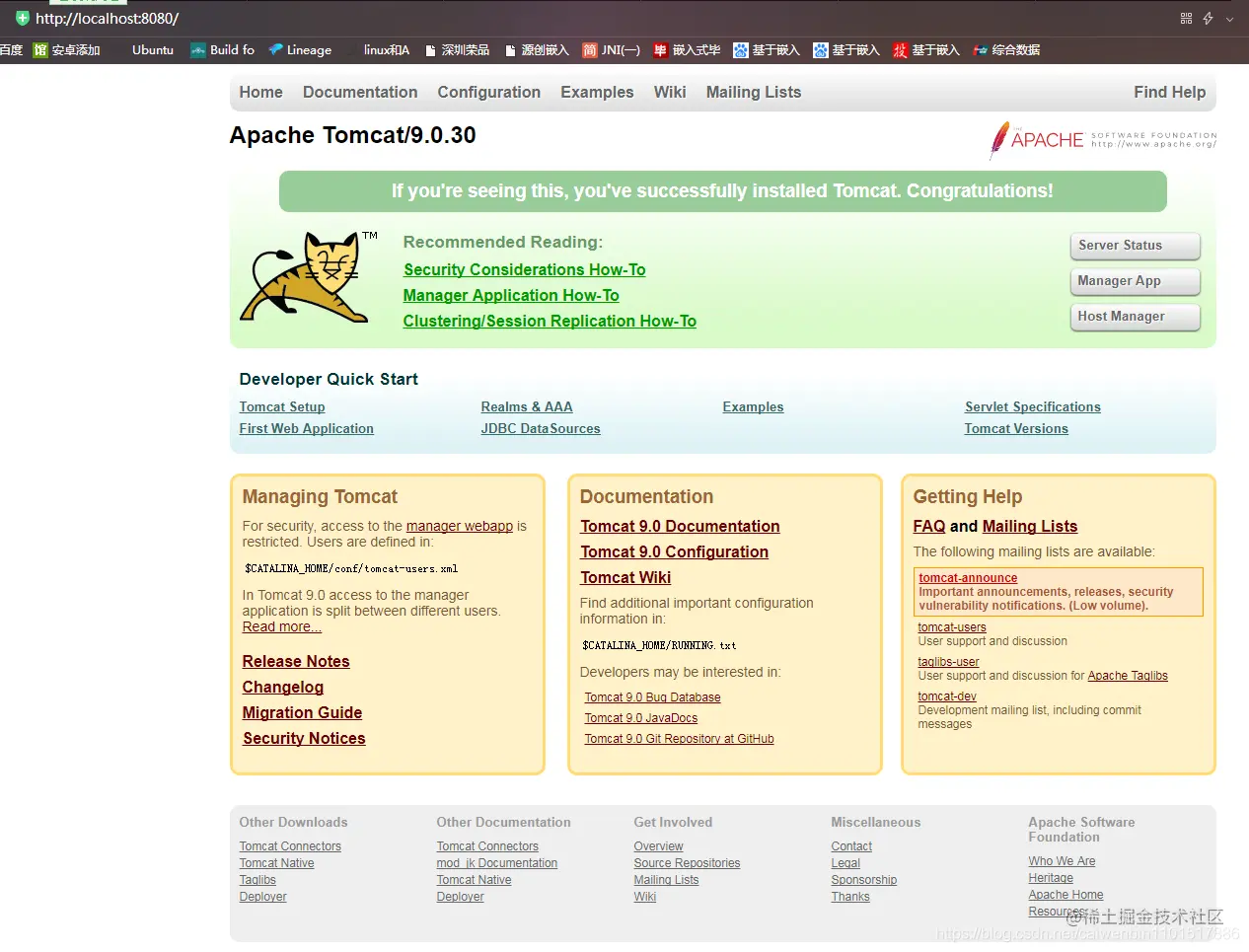The image size is (1249, 952).
Task: Open Tomcat Versions link
Action: 1016,428
